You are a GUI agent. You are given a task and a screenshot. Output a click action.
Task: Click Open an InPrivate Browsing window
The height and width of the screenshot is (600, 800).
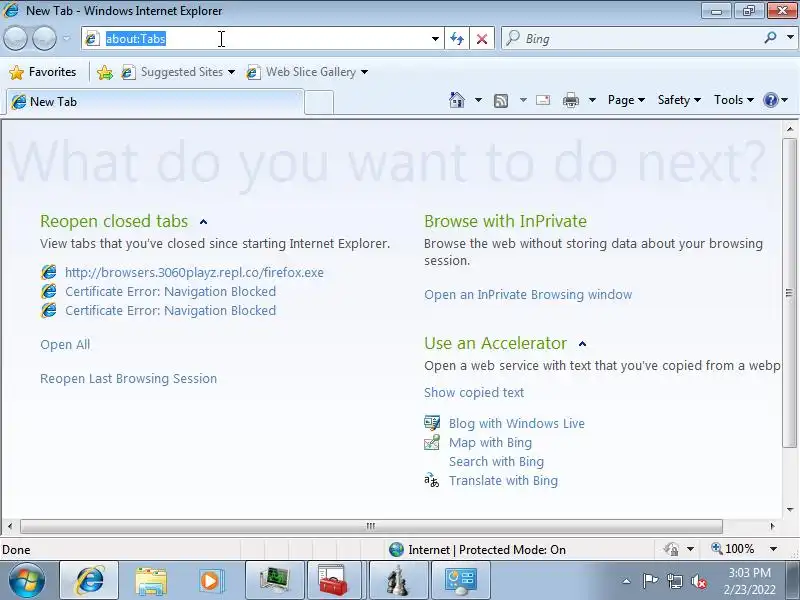coord(528,294)
